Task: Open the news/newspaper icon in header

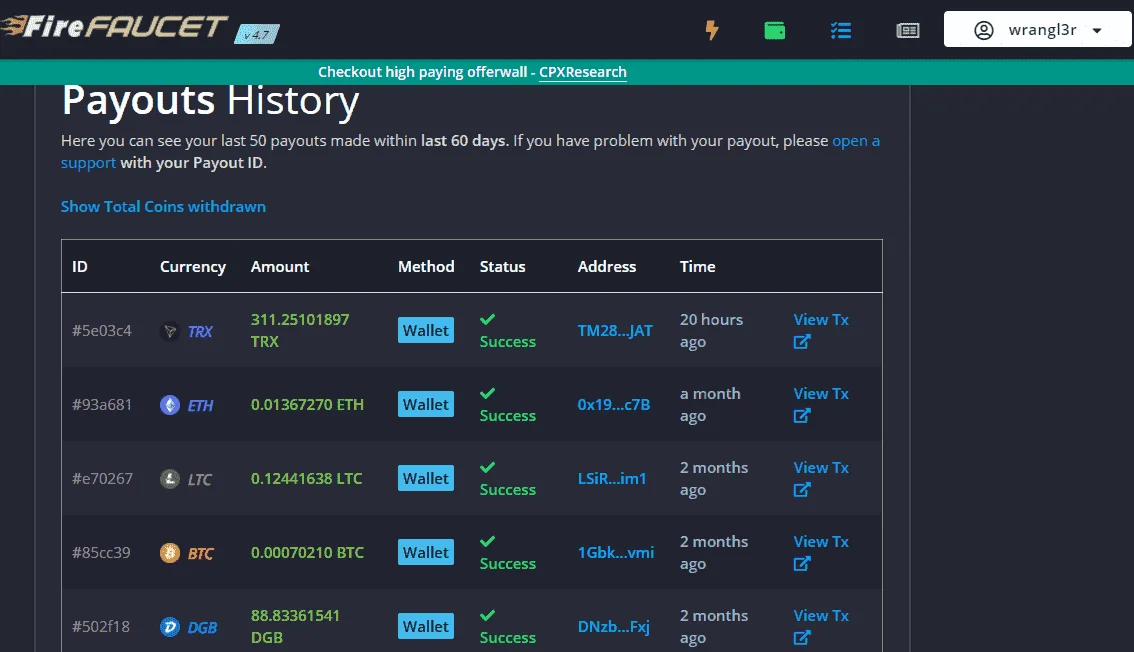Action: (908, 30)
